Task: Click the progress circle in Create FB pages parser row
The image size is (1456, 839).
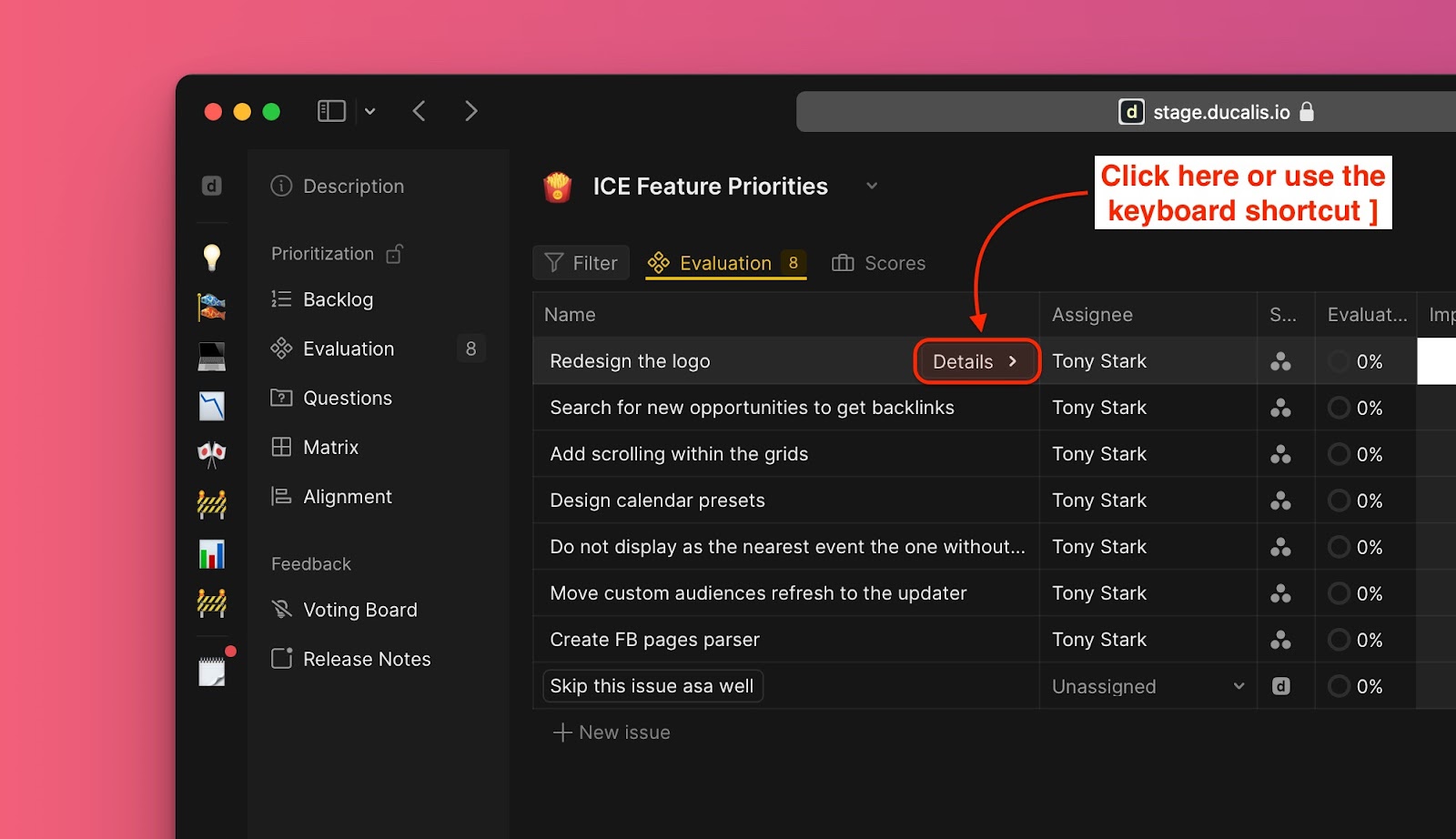Action: point(1339,640)
